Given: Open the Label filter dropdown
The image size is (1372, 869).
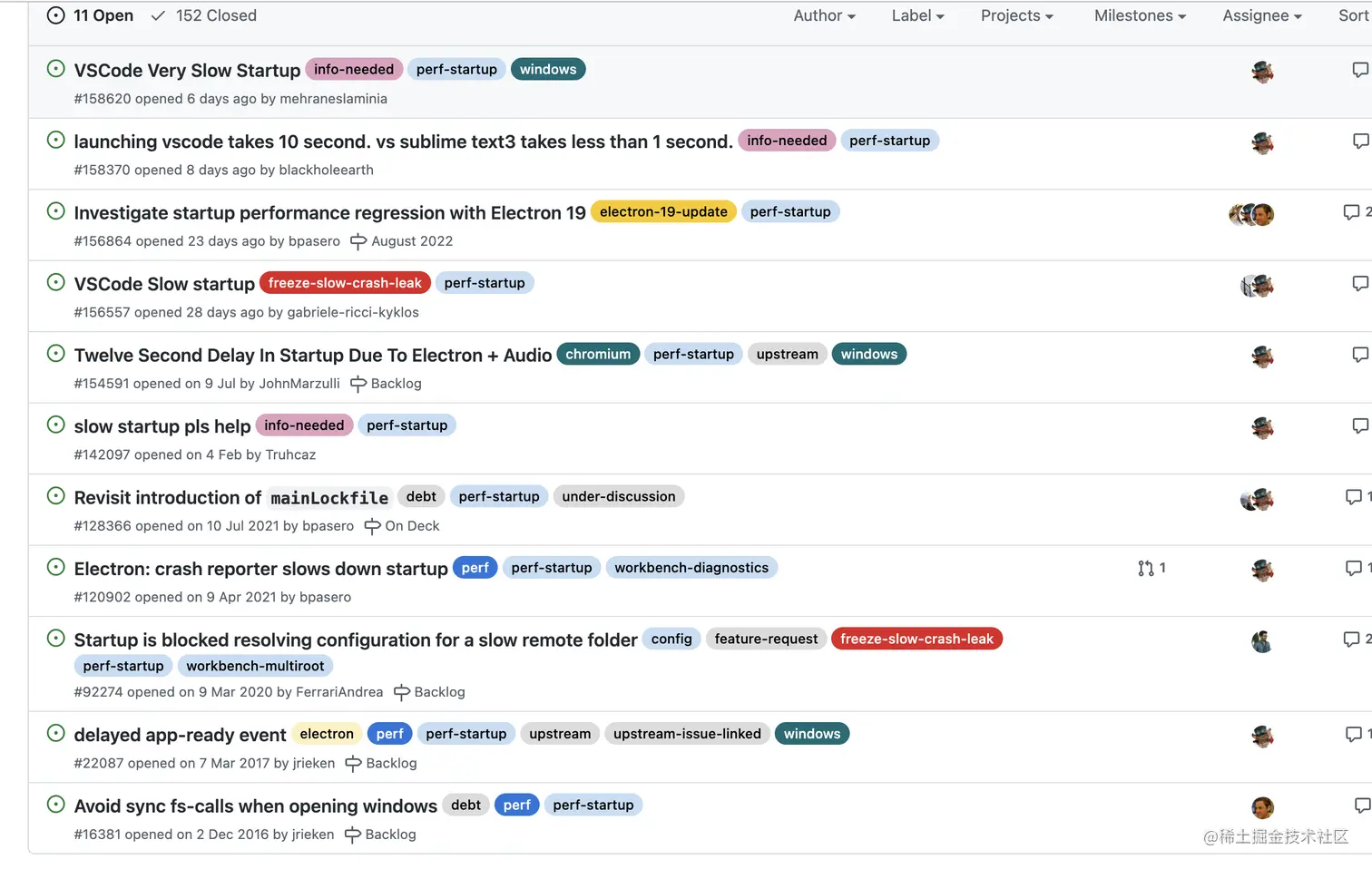Looking at the screenshot, I should 917,15.
